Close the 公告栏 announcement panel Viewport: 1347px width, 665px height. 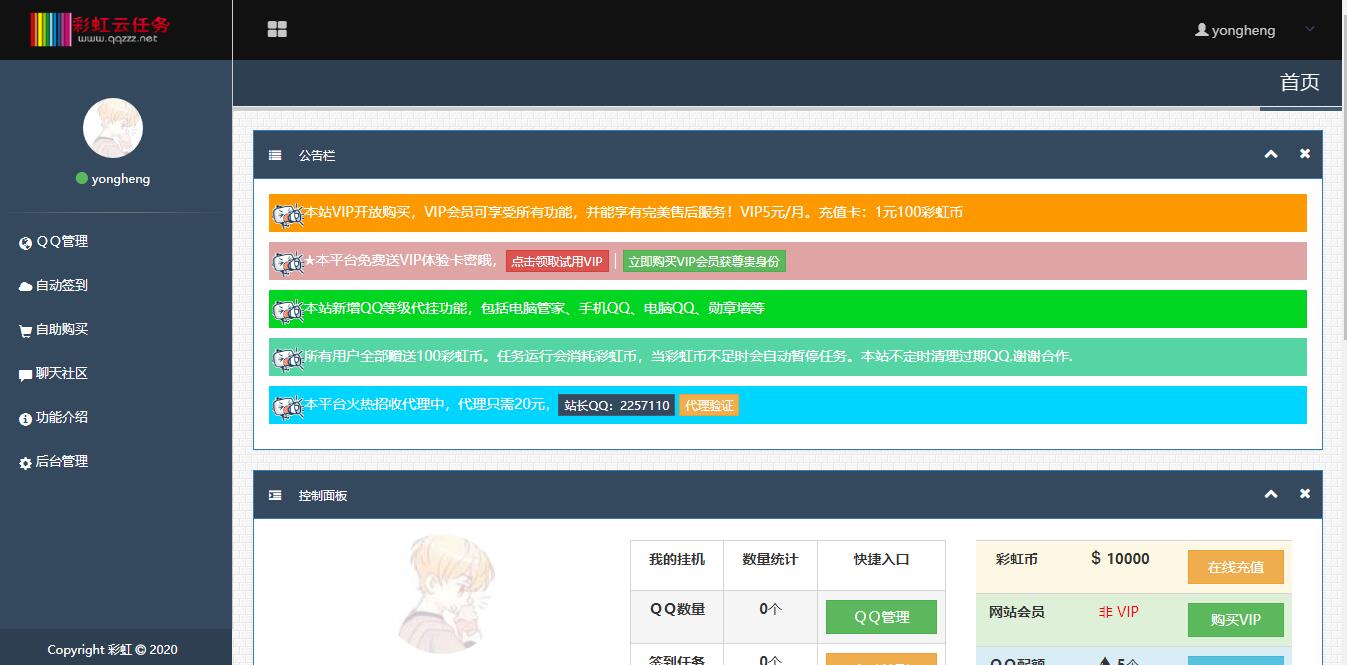click(x=1304, y=154)
